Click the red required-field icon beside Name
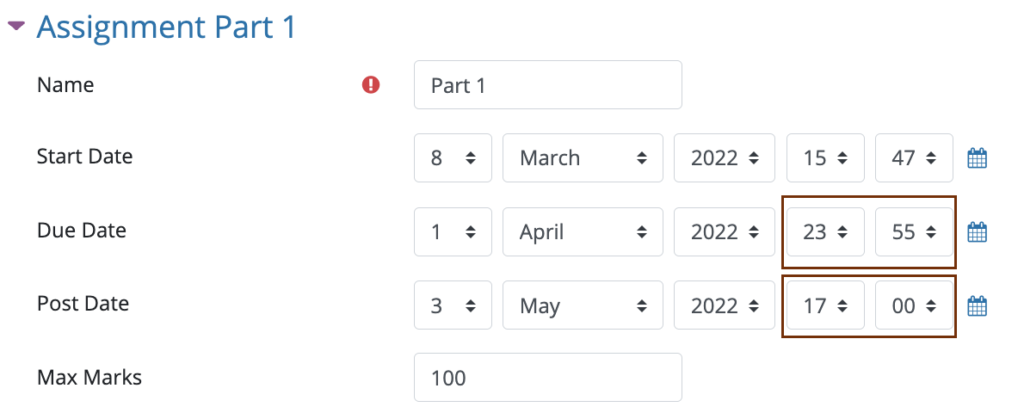The height and width of the screenshot is (413, 1024). point(371,84)
